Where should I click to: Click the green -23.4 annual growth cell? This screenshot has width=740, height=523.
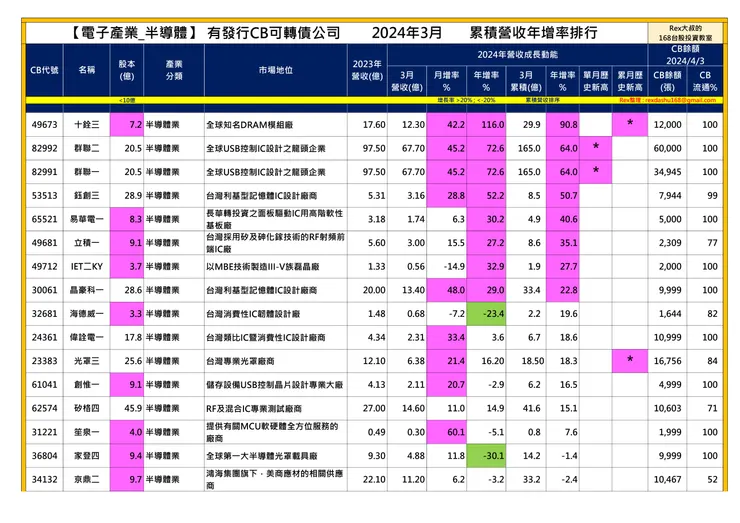[x=487, y=313]
